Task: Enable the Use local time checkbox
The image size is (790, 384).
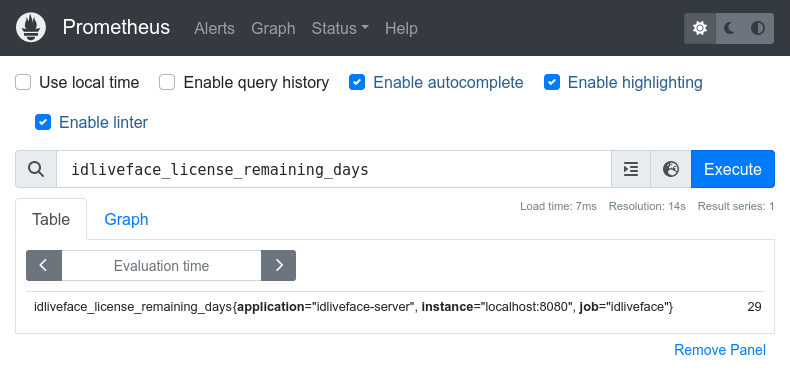Action: (x=23, y=82)
